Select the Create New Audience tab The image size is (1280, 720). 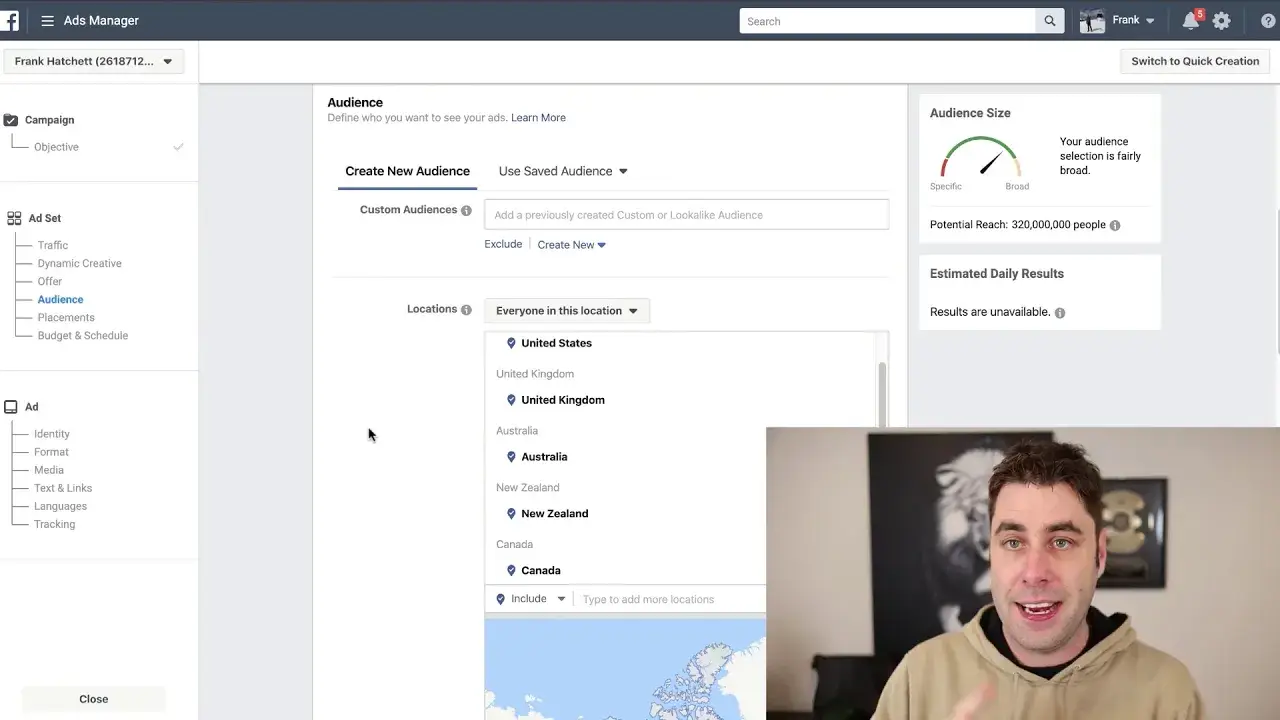pos(407,171)
